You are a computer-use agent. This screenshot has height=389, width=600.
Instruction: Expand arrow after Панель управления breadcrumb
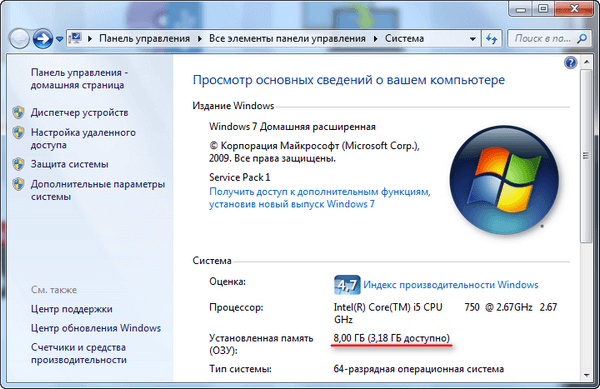199,39
